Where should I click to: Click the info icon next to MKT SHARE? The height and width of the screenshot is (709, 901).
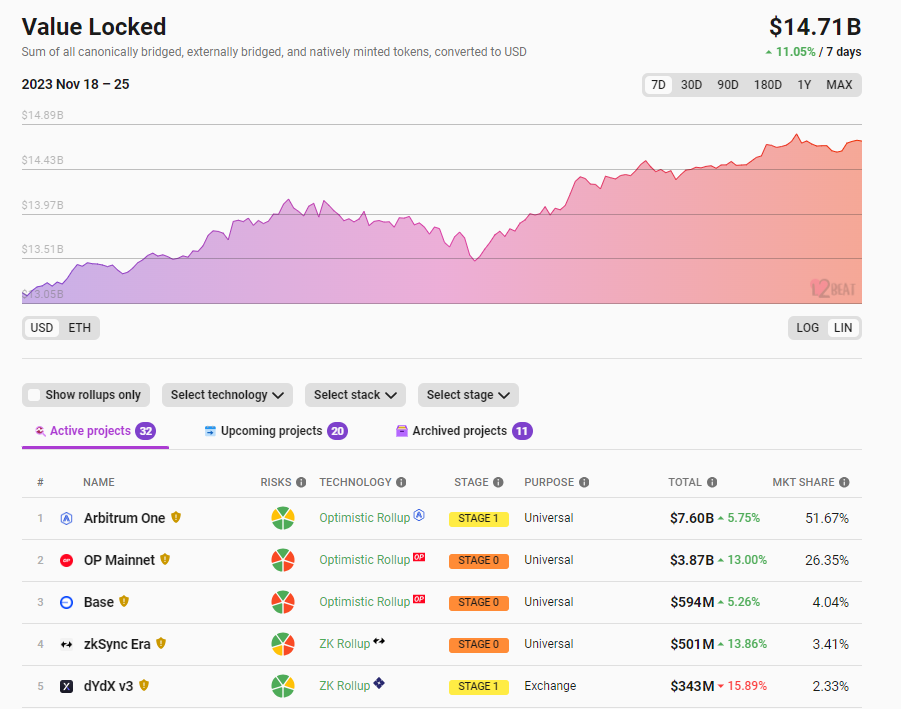pyautogui.click(x=844, y=482)
